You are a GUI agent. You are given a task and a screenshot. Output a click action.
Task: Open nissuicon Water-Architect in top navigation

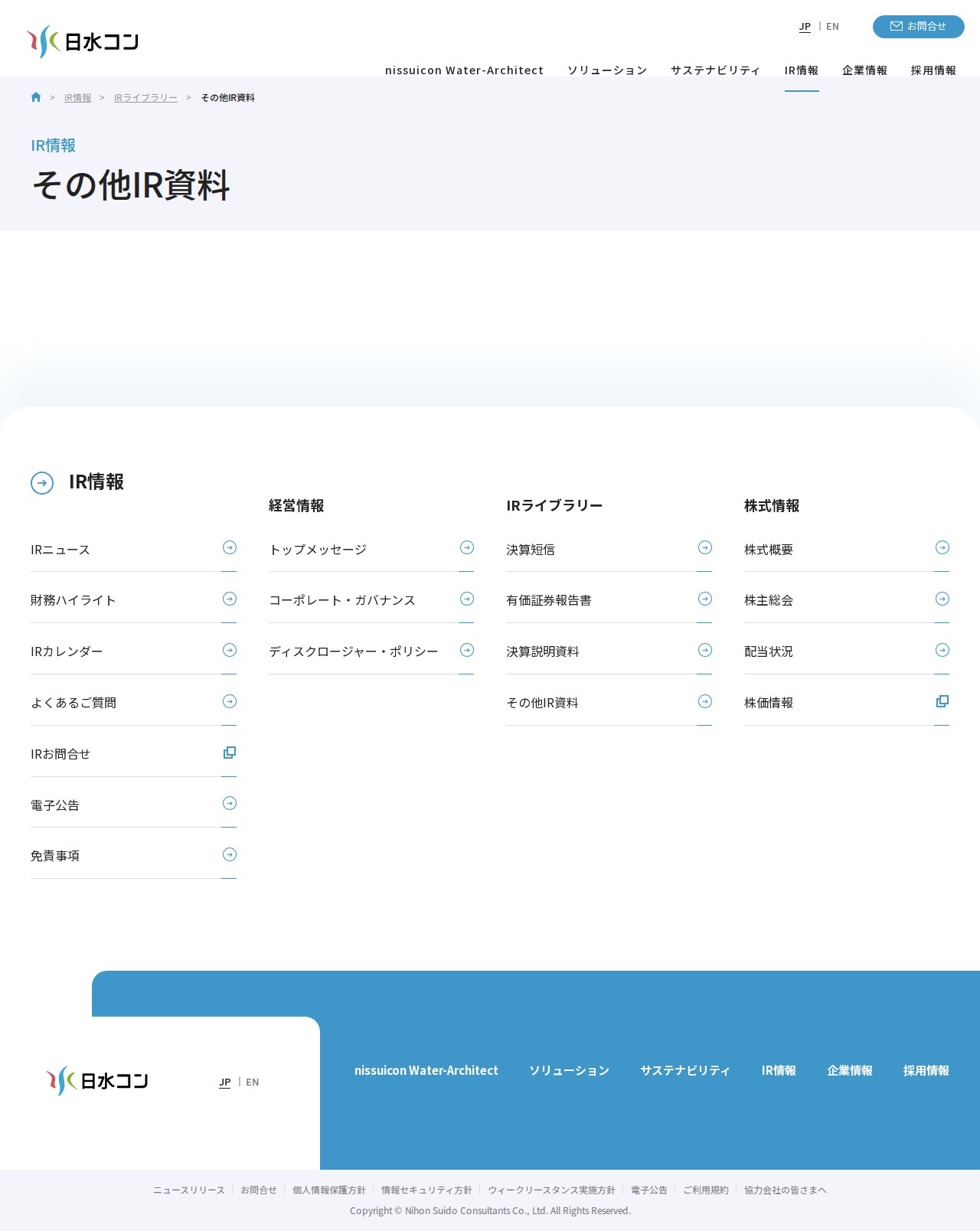coord(464,70)
